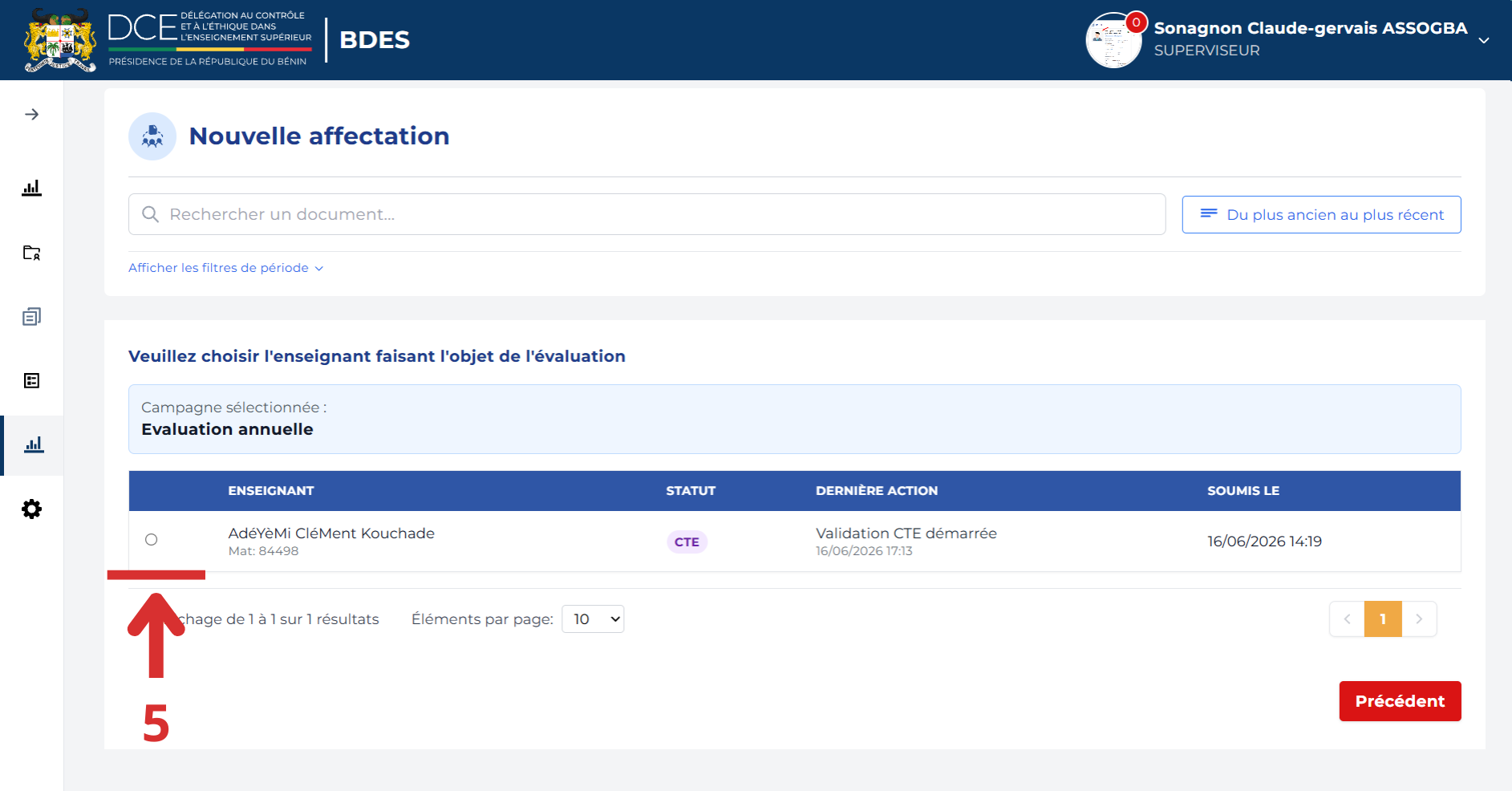
Task: Open the settings gear sidebar icon
Action: (x=31, y=509)
